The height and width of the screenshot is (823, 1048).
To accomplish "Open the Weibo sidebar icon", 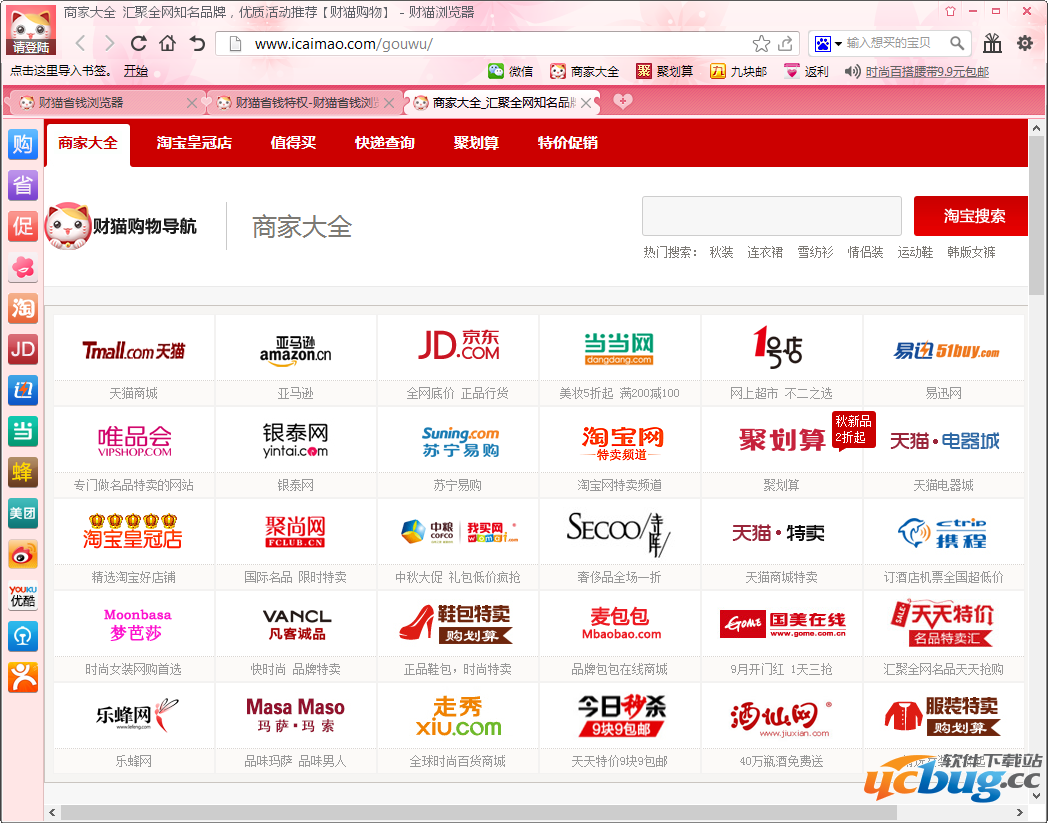I will click(22, 554).
